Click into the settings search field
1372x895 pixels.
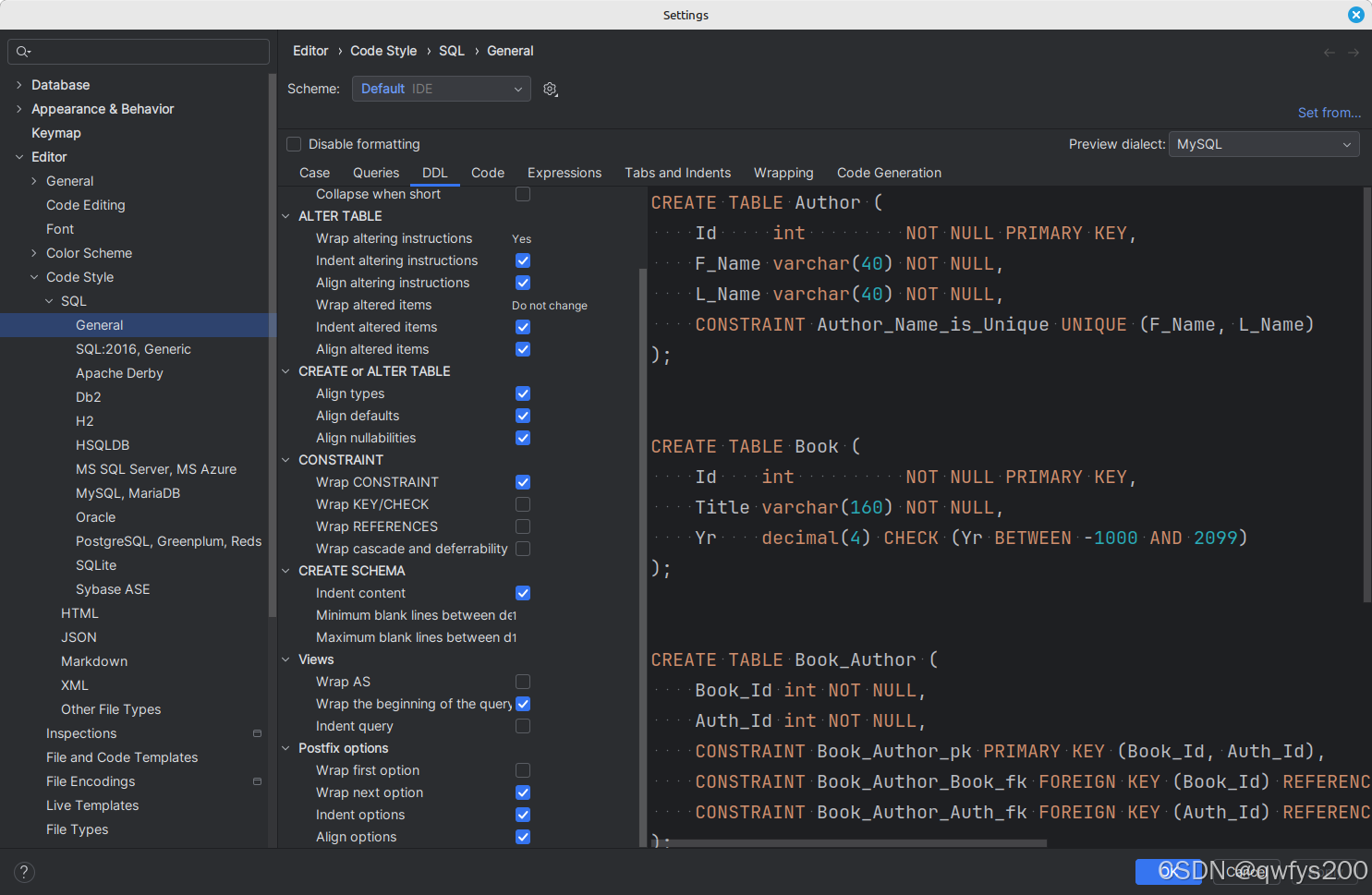(x=139, y=52)
